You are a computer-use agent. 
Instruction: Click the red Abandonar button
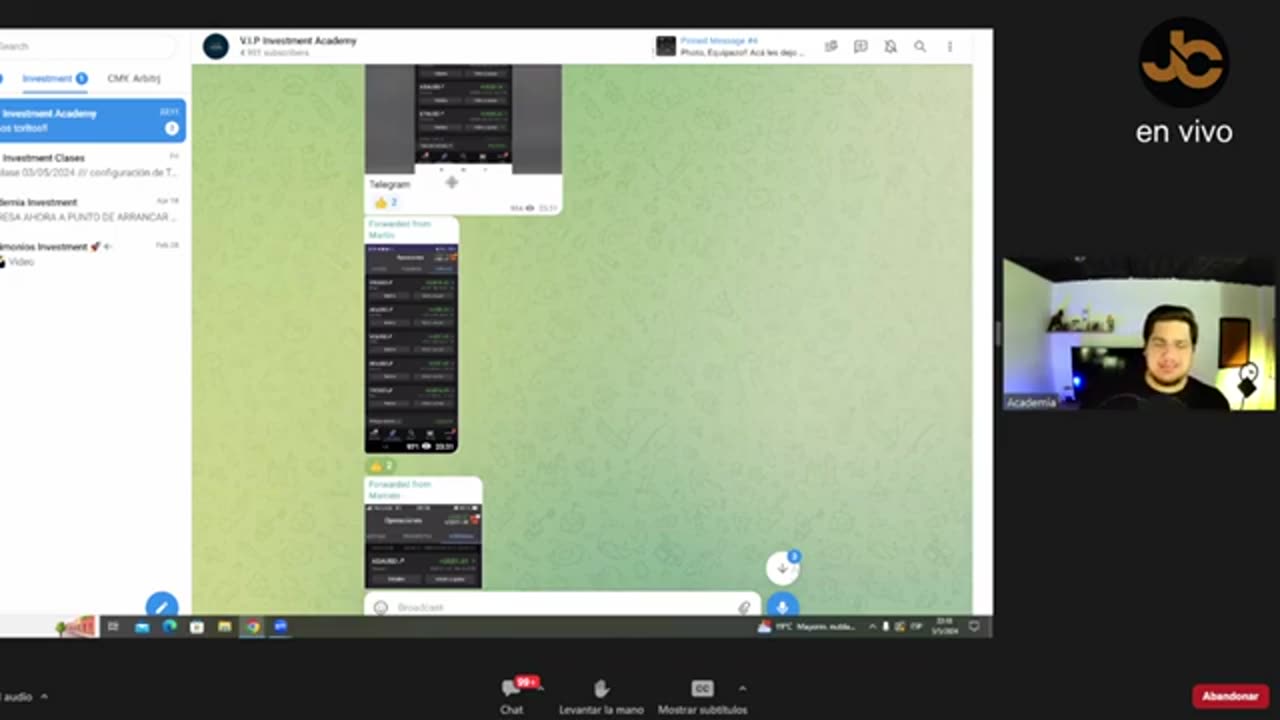pos(1230,696)
